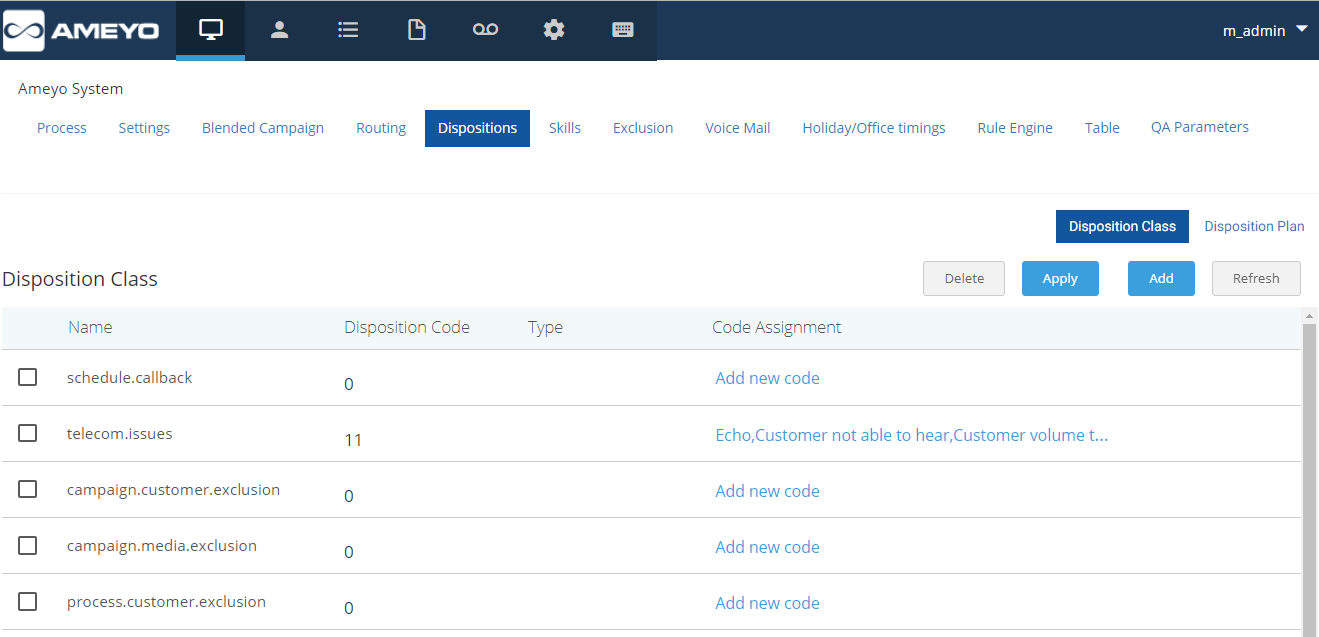Tick the telecom.issues checkbox

coord(28,433)
